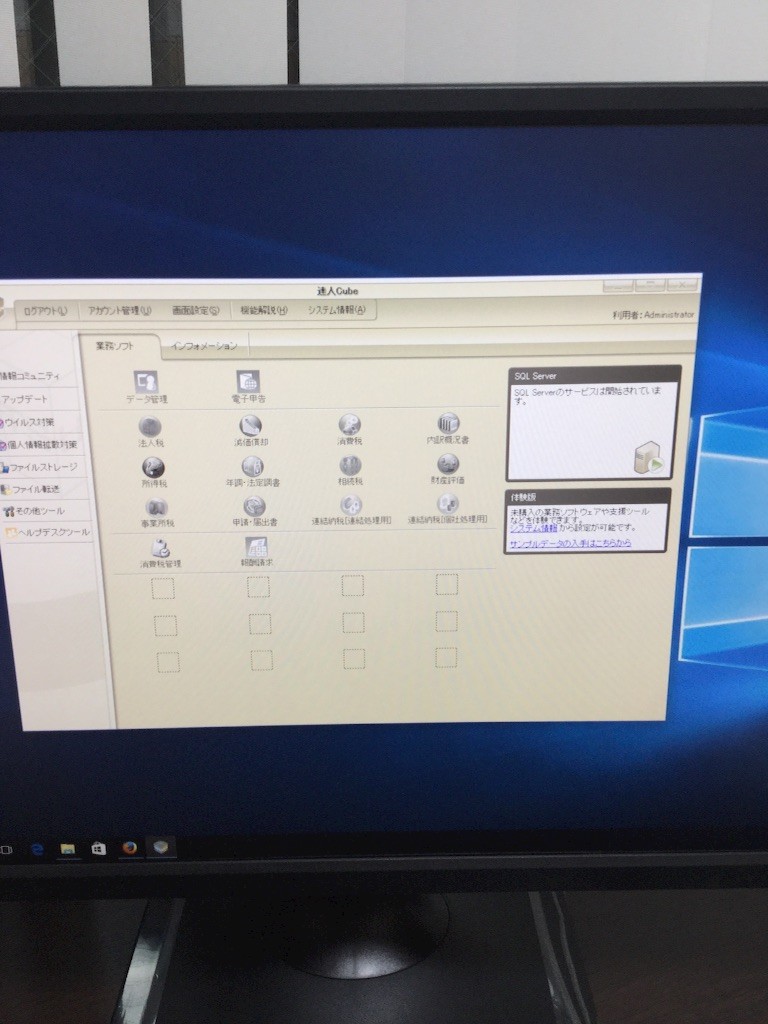Viewport: 768px width, 1024px height.
Task: Click the SQL Server panel header
Action: tap(594, 376)
